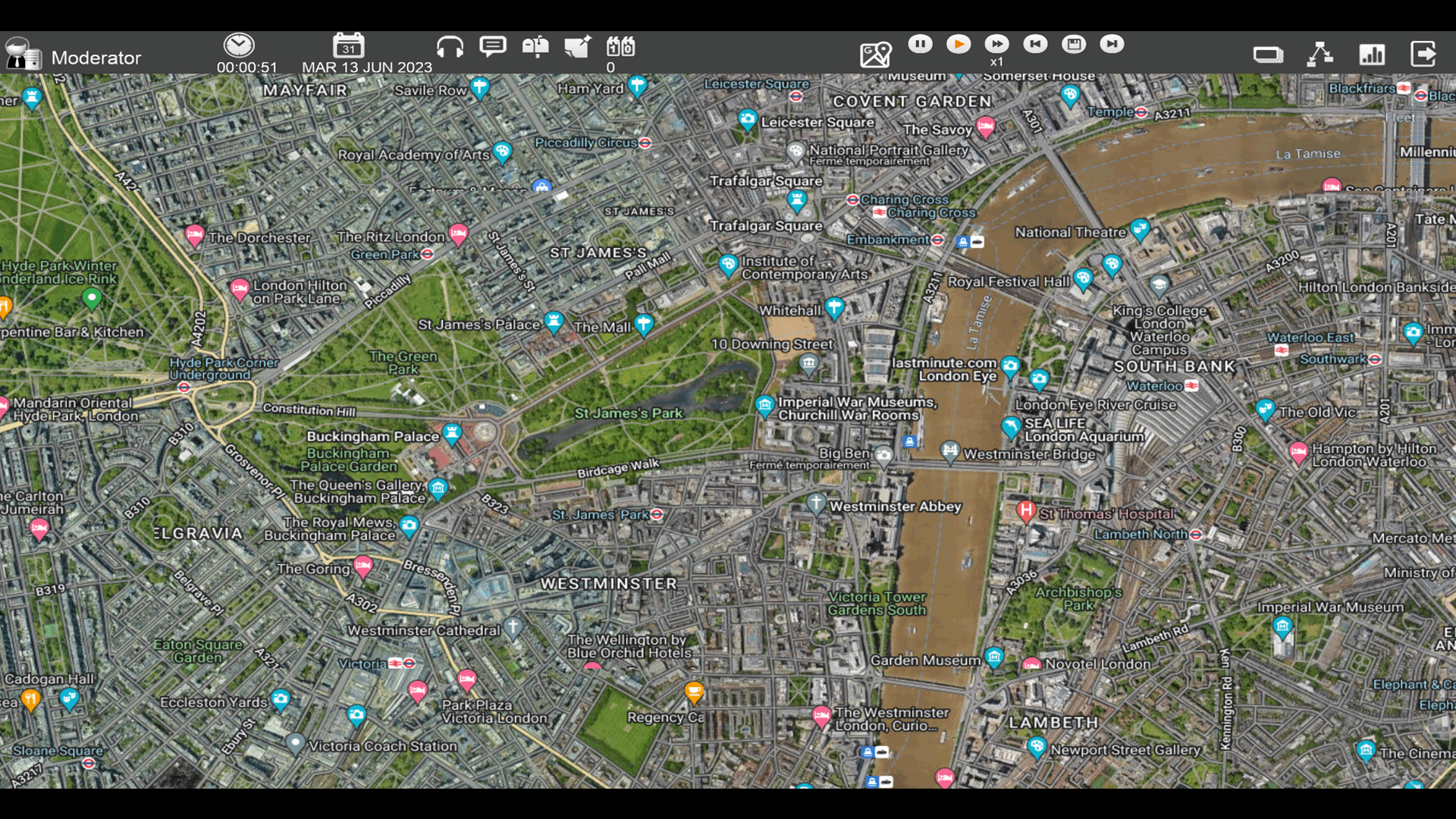Click The Savoy hotel pin

click(985, 127)
